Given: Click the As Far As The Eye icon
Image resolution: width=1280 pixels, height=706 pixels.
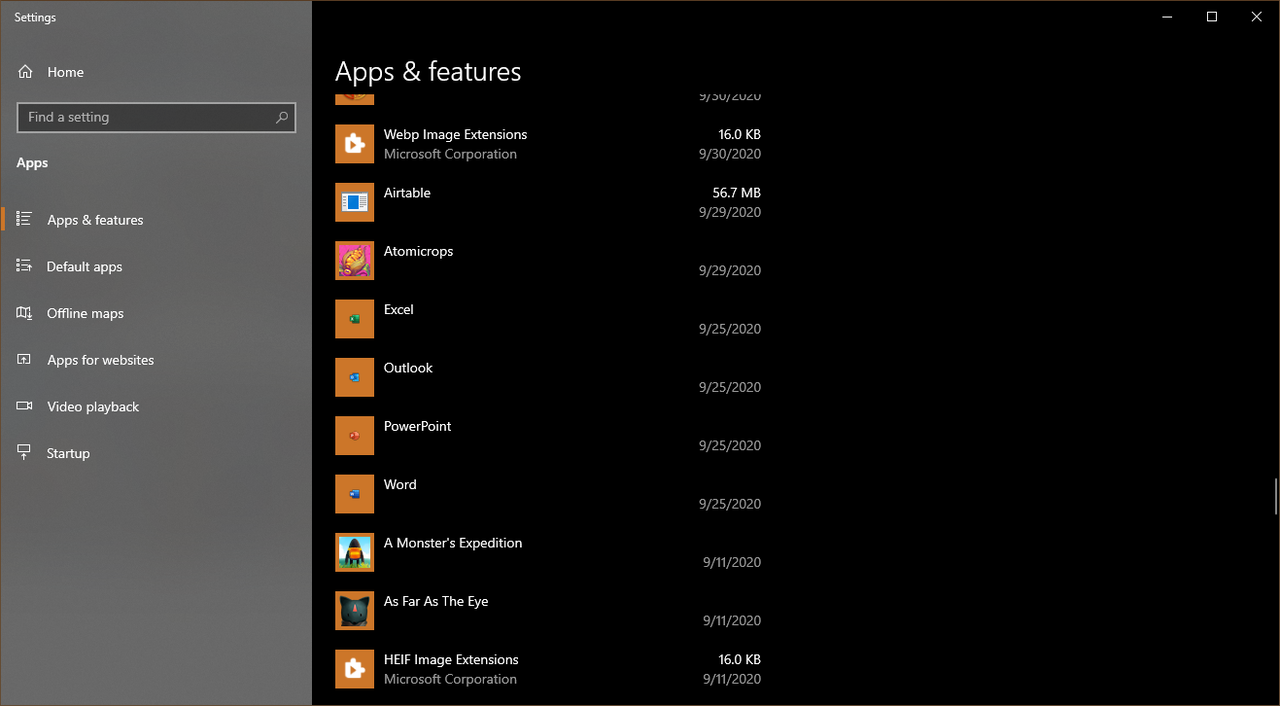Looking at the screenshot, I should [x=354, y=610].
